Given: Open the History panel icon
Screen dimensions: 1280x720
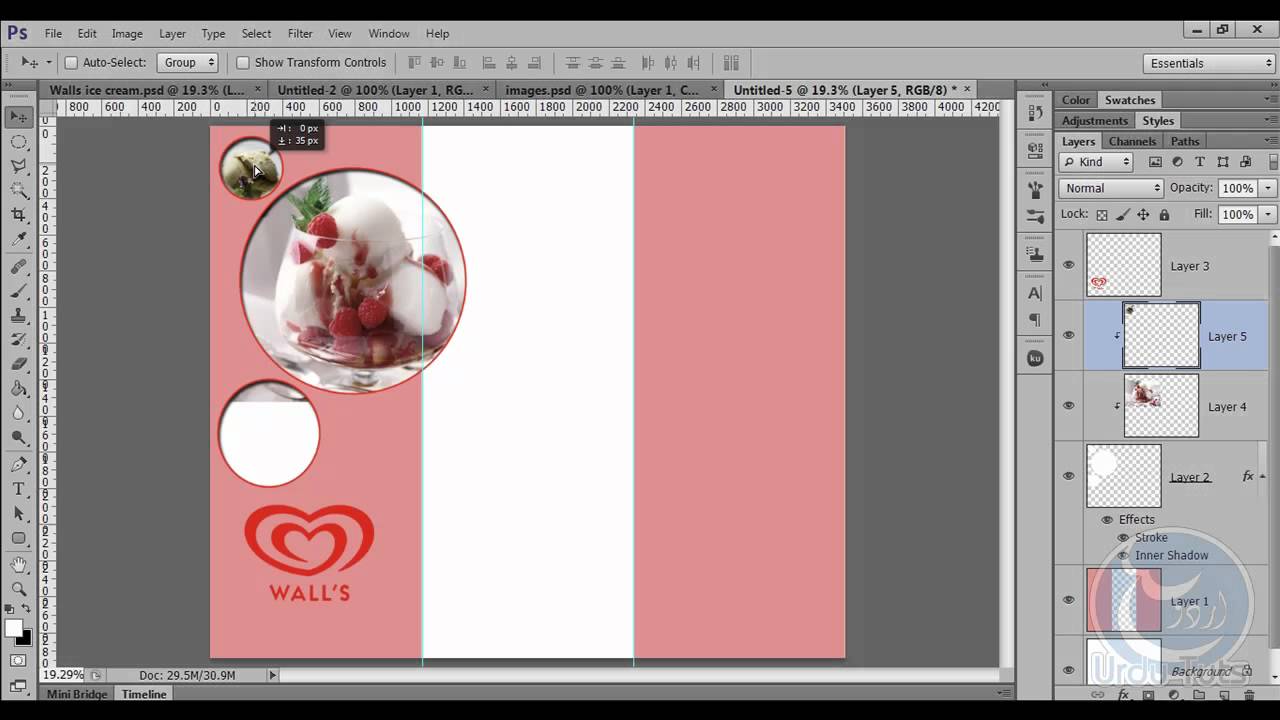Looking at the screenshot, I should (x=1035, y=112).
